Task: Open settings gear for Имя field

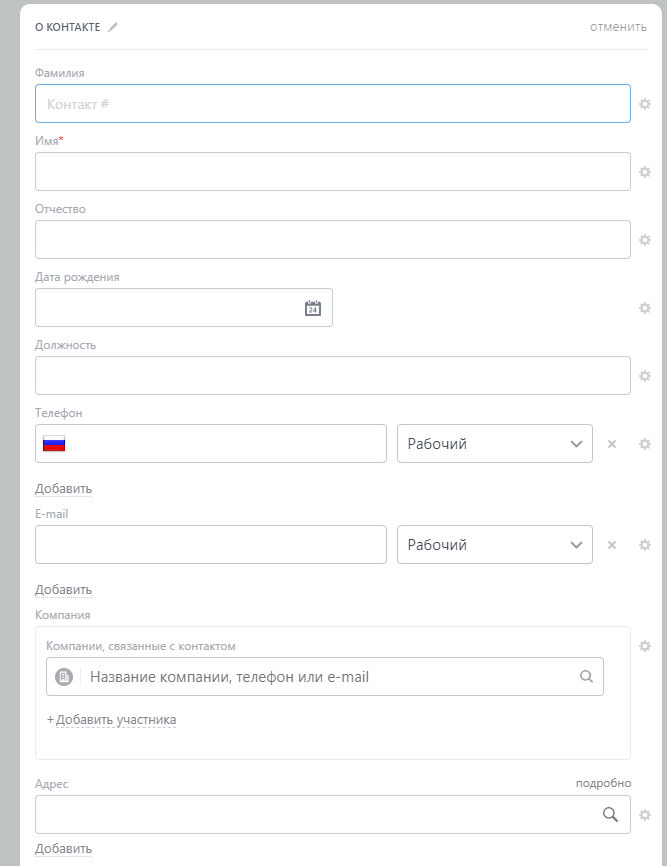Action: (645, 172)
